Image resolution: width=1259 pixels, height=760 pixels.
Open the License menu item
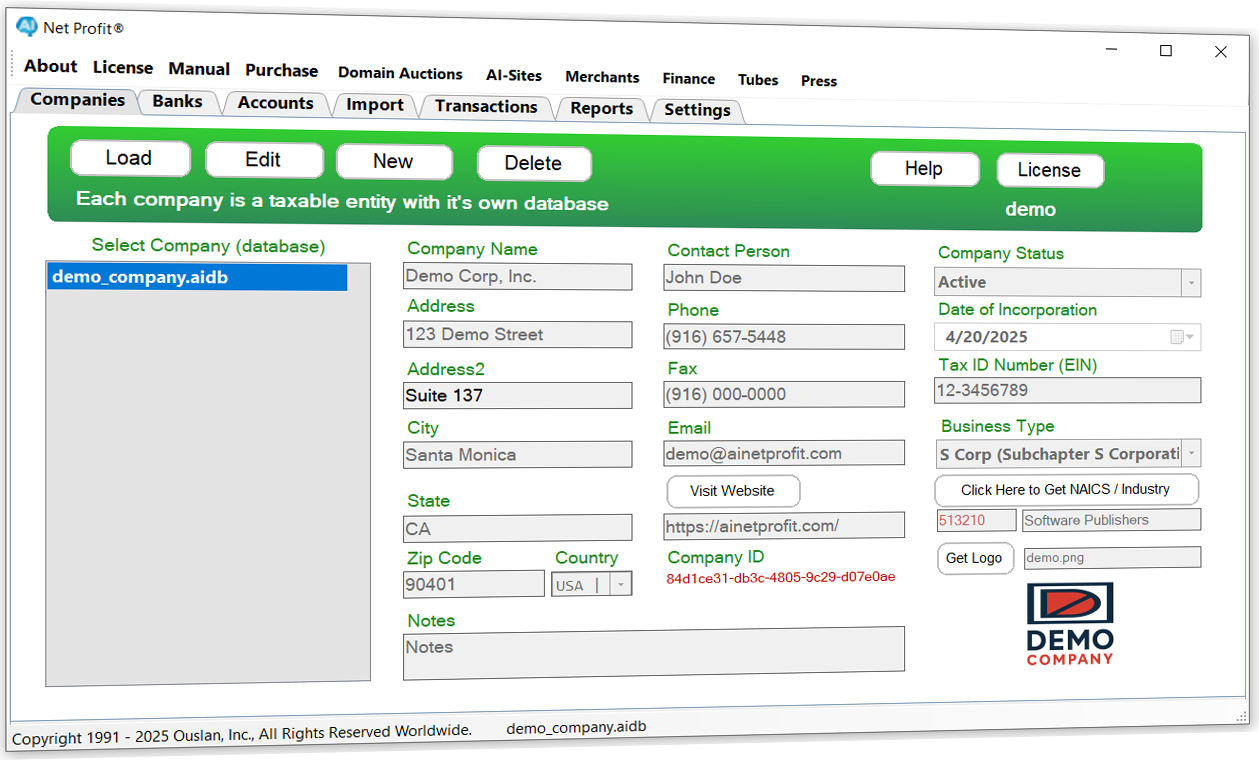point(123,67)
